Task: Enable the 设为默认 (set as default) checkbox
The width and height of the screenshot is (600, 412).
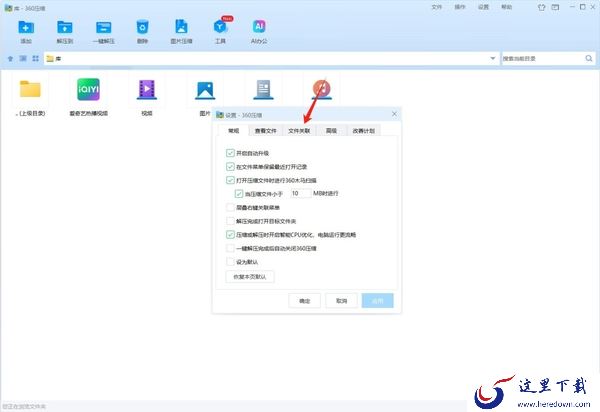Action: (x=230, y=262)
